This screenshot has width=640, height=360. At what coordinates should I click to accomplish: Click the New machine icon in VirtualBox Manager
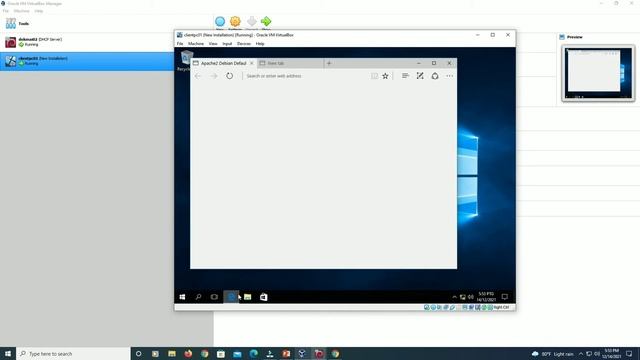click(220, 22)
